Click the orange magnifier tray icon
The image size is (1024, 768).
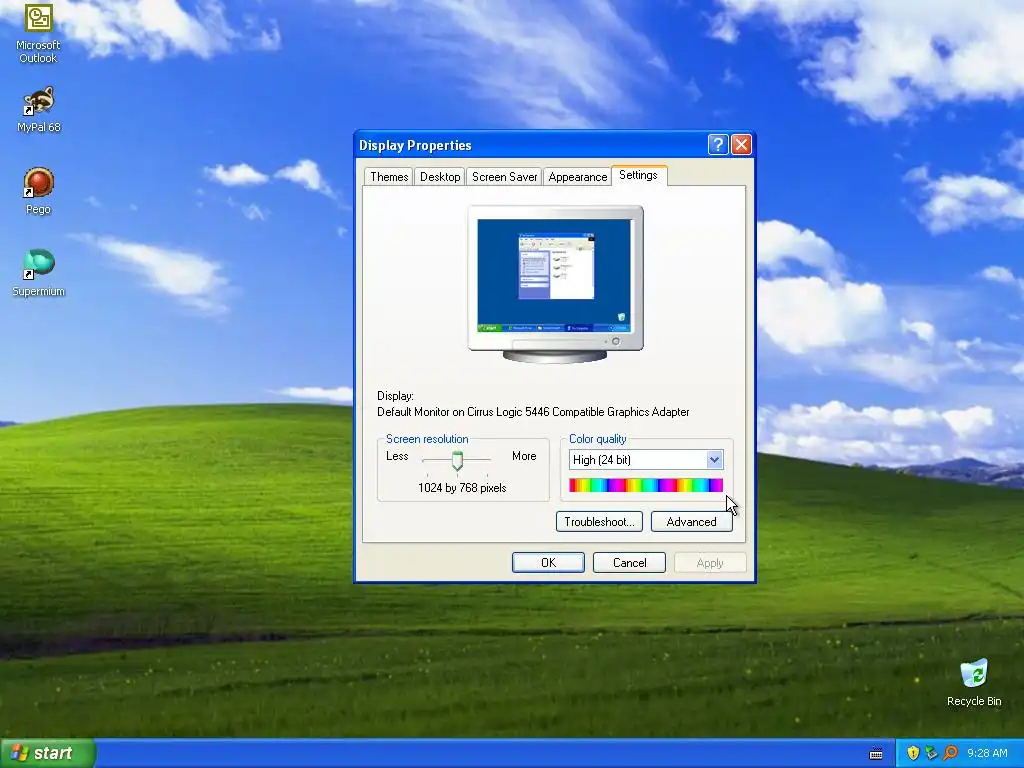tap(950, 753)
